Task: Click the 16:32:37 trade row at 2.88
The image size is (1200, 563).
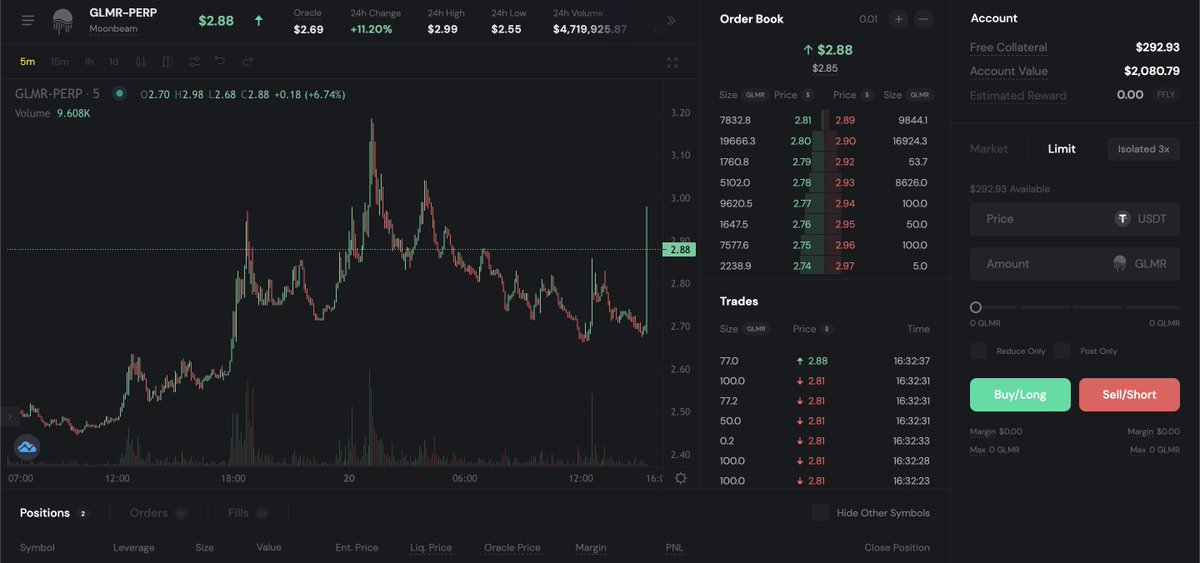Action: (825, 361)
